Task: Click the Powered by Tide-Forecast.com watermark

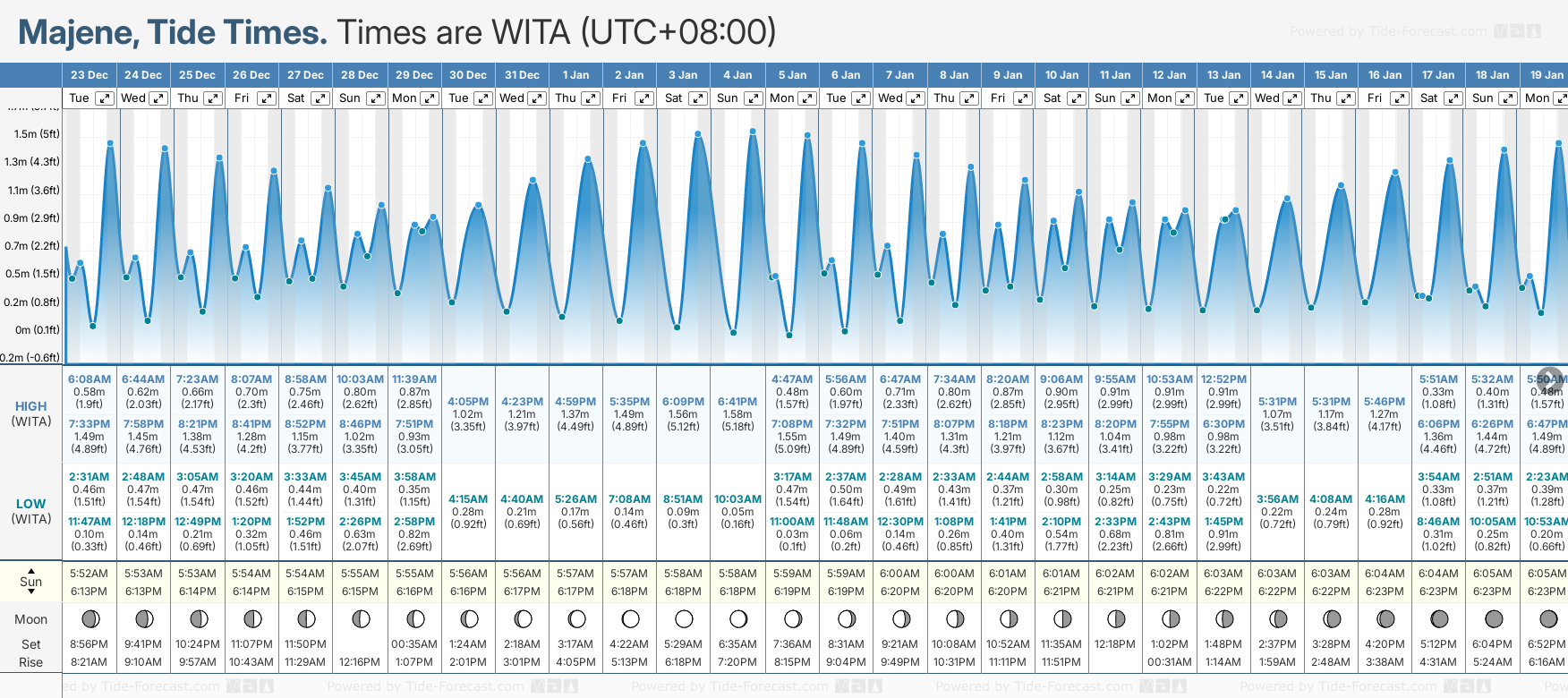Action: point(1388,32)
